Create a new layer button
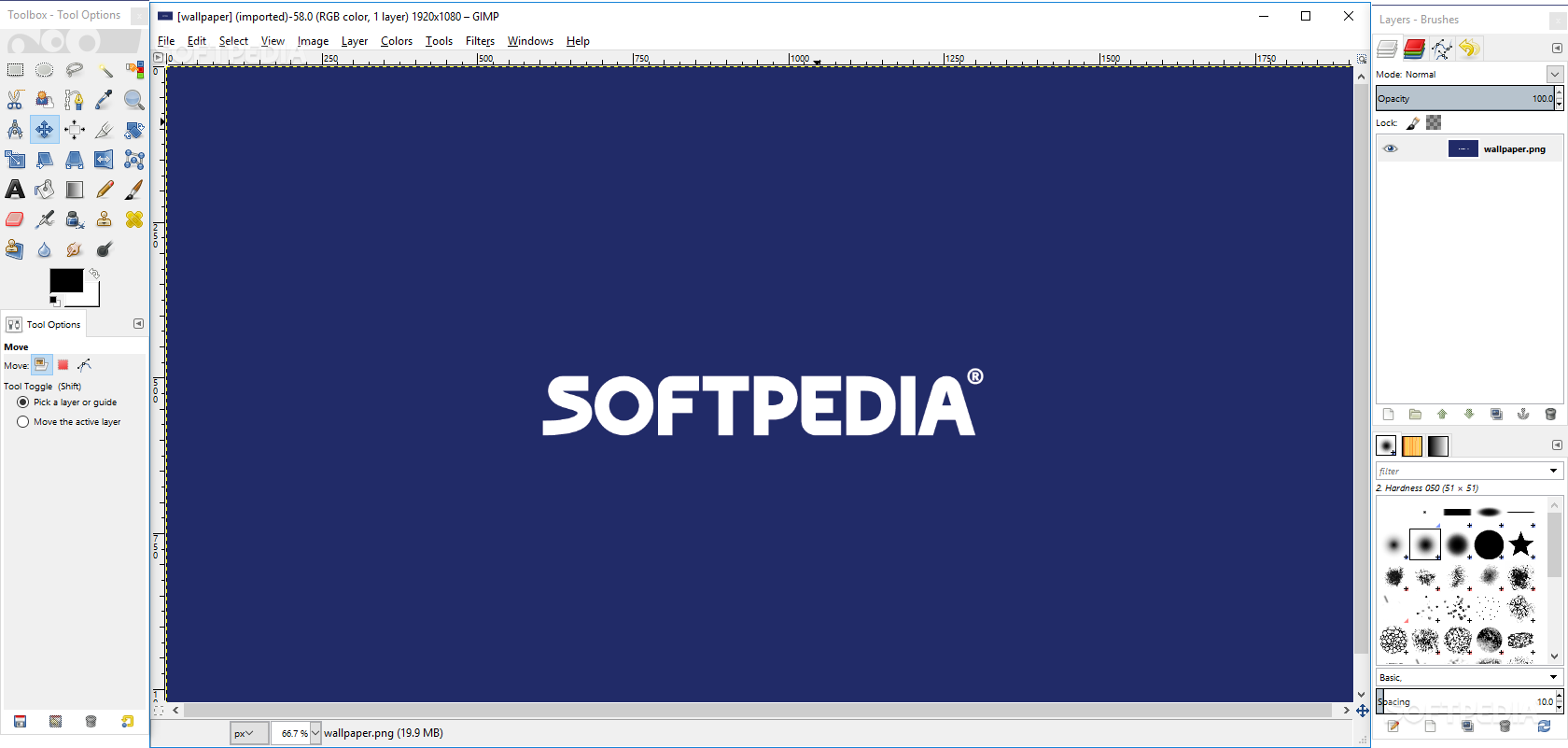 click(1388, 415)
